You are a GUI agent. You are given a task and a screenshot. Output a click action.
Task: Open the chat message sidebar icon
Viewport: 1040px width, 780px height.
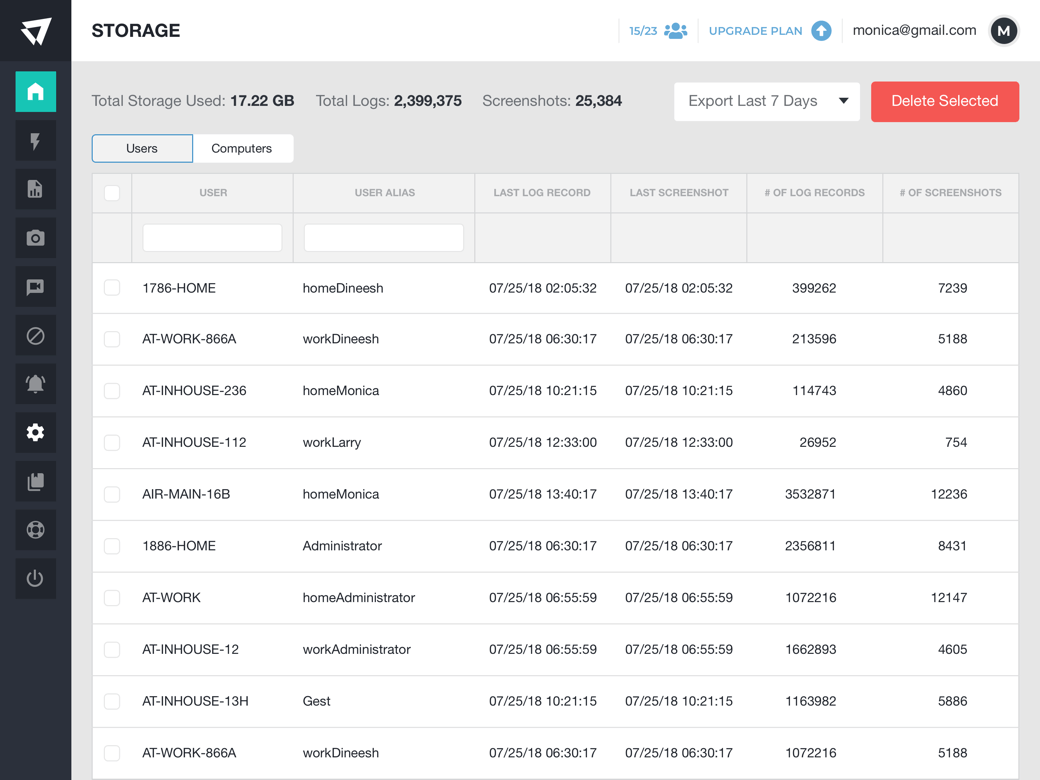tap(35, 287)
